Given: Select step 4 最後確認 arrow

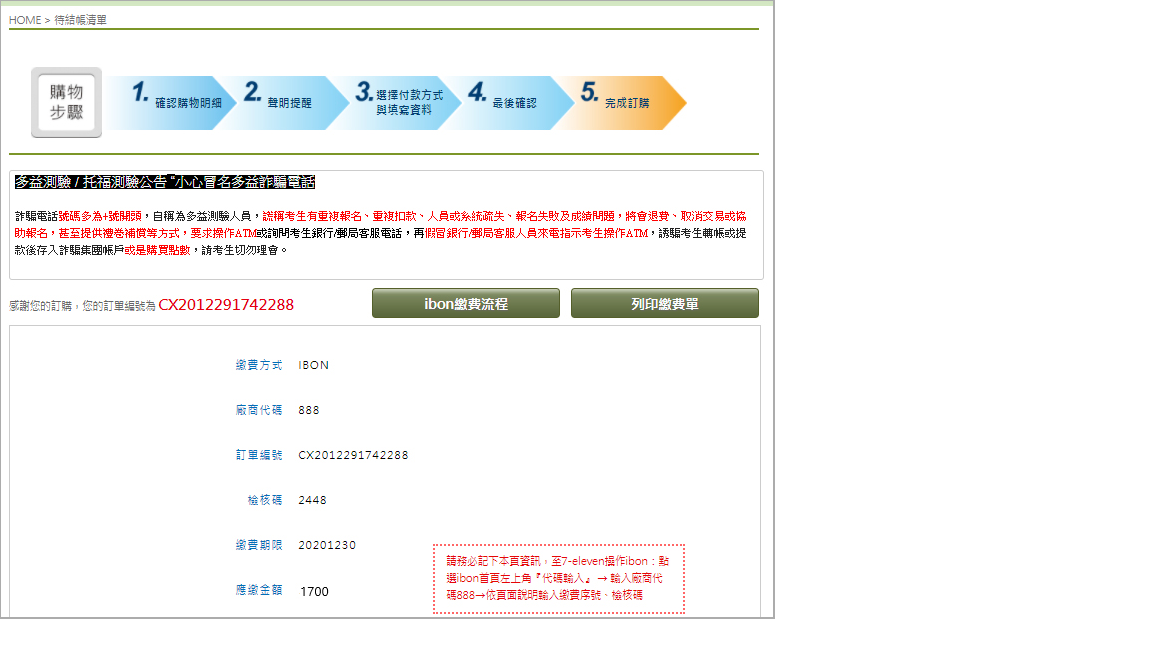Looking at the screenshot, I should 505,102.
